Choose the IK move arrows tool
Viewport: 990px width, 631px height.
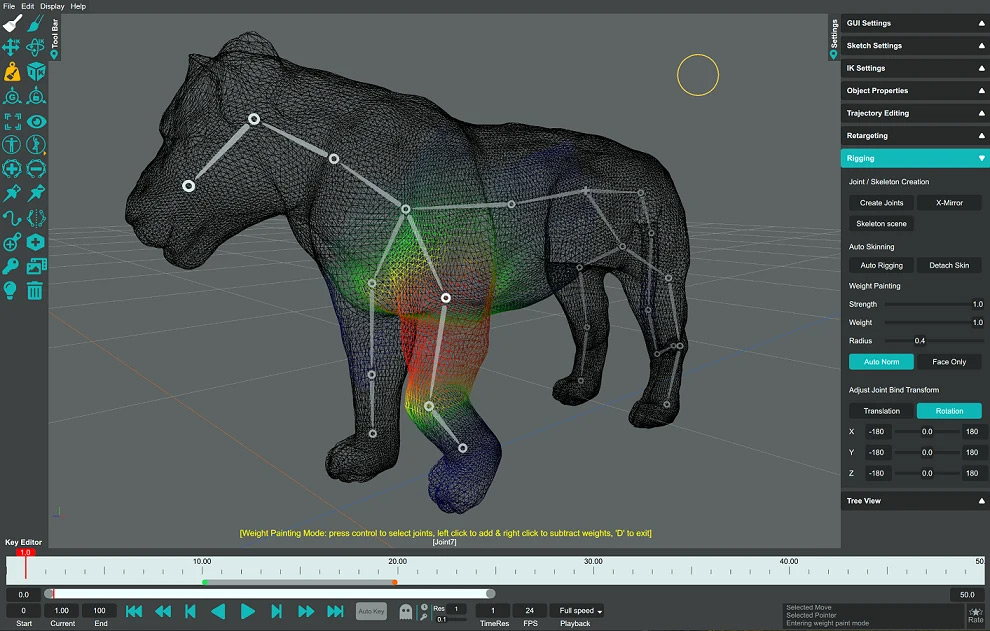(11, 47)
